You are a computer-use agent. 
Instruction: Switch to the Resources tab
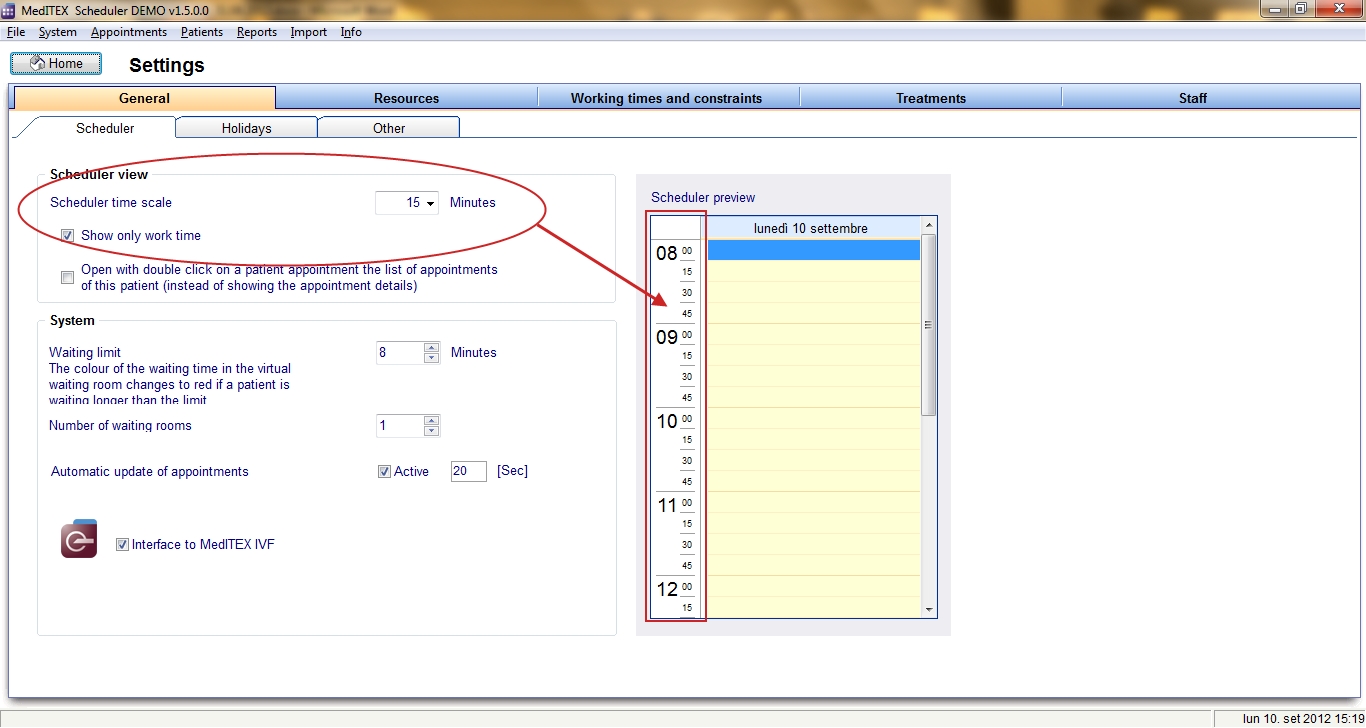point(407,98)
